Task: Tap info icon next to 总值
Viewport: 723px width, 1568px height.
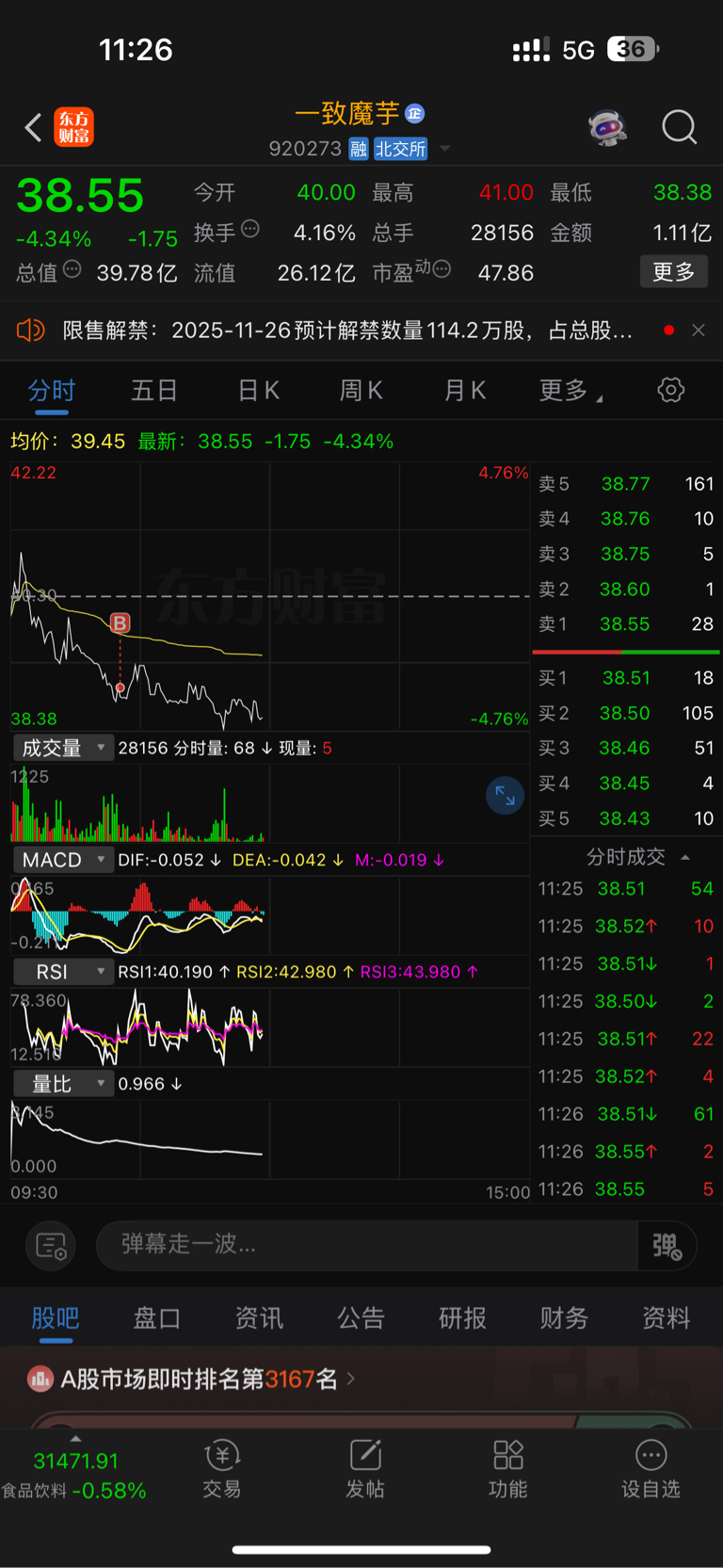Action: (x=72, y=270)
